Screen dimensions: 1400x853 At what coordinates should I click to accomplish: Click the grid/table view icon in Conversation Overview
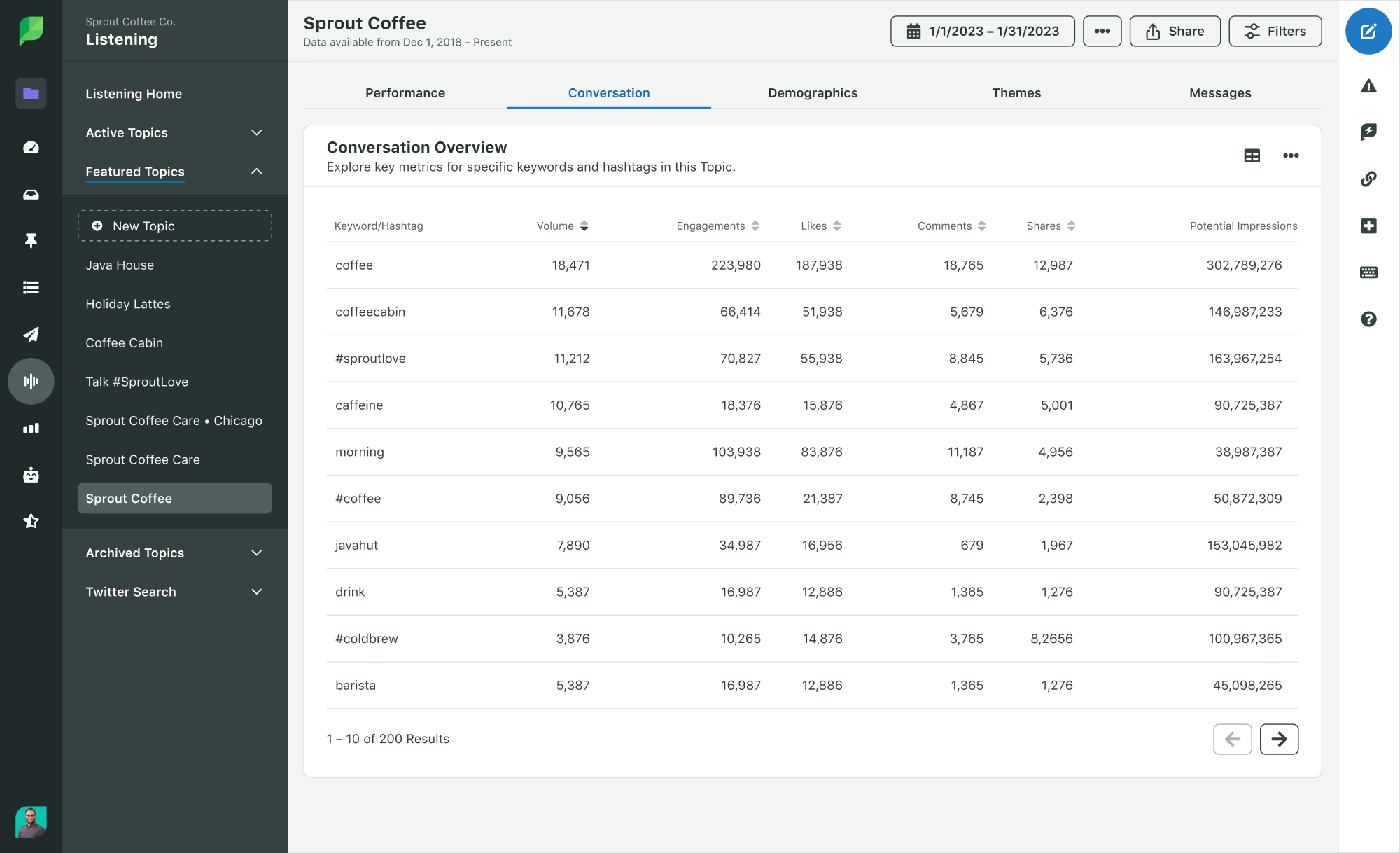1252,155
